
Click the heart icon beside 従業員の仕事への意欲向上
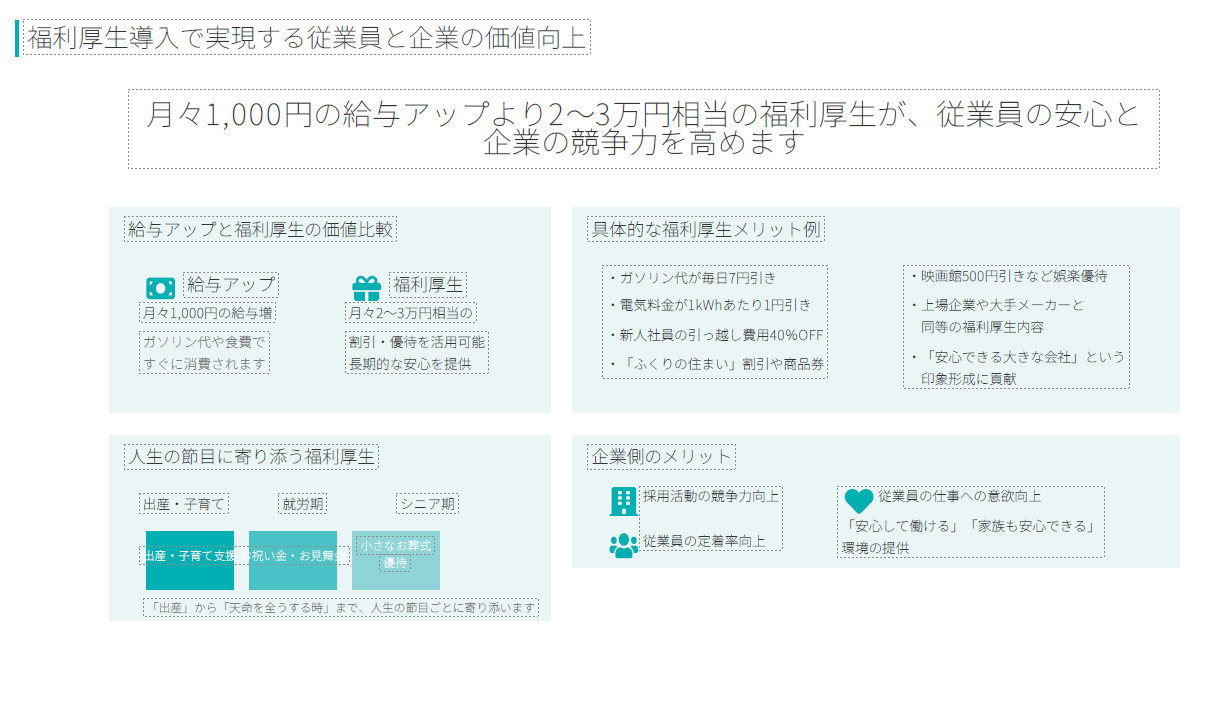858,501
